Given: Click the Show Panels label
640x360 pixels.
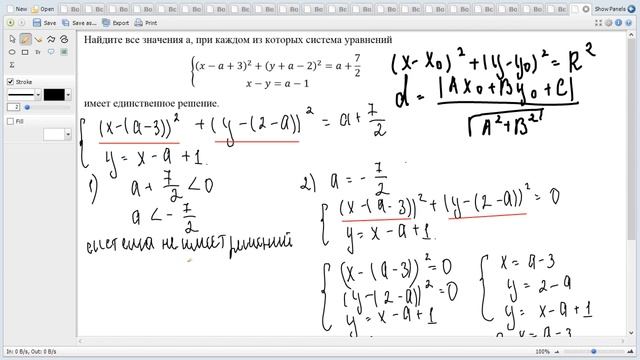Looking at the screenshot, I should pos(610,9).
